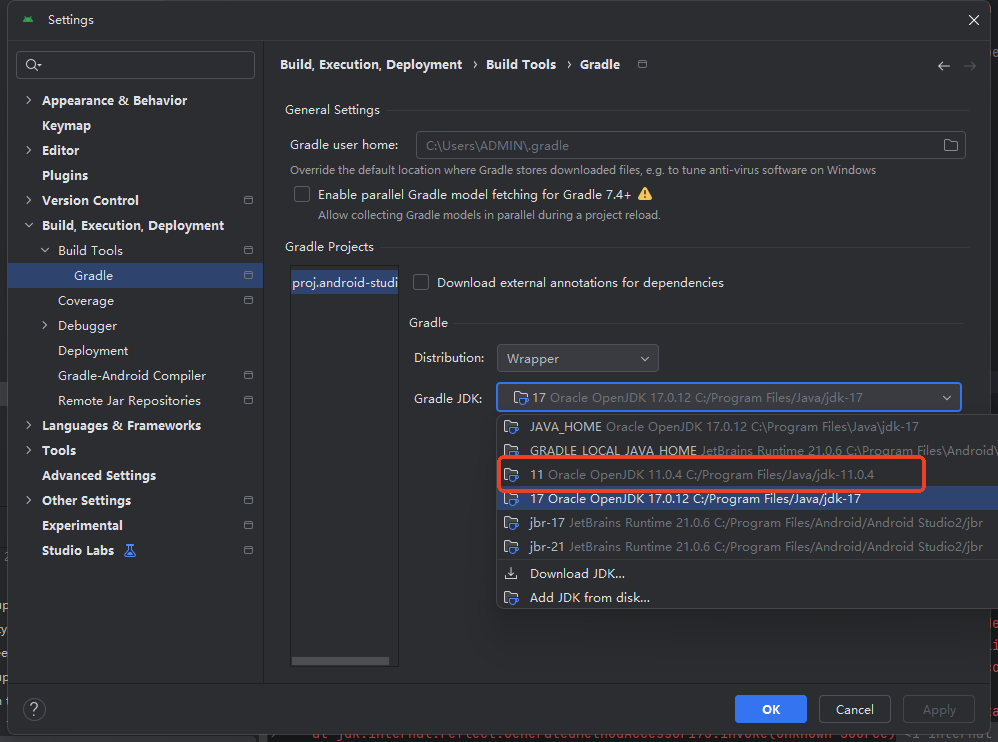Expand Appearance & Behavior section
The width and height of the screenshot is (998, 742).
tap(29, 101)
